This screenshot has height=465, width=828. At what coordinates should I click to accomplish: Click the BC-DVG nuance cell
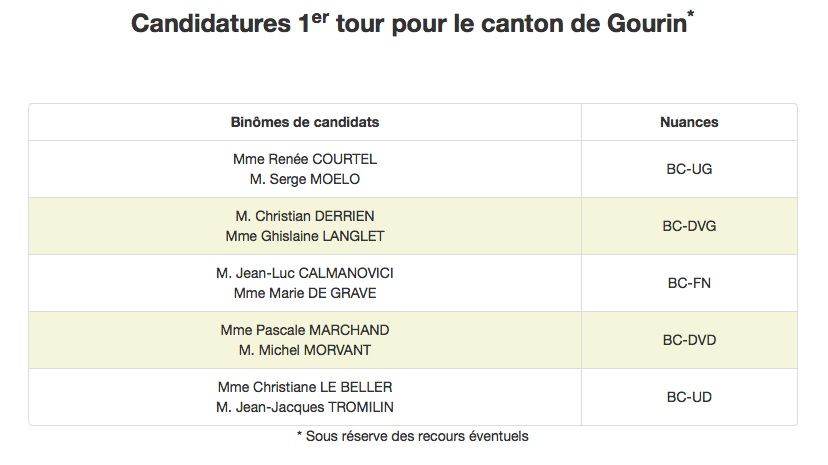point(689,226)
